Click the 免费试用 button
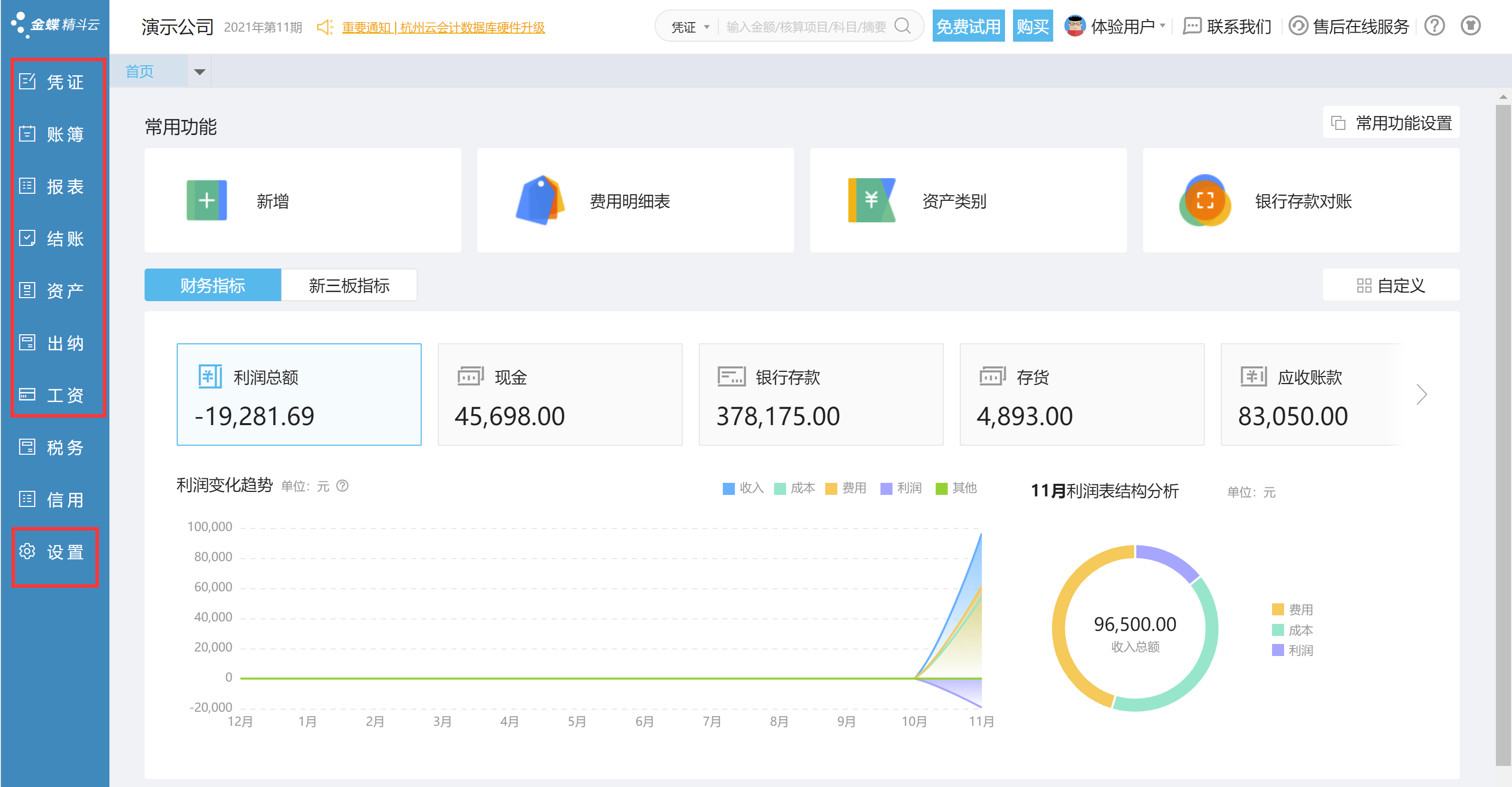 968,27
